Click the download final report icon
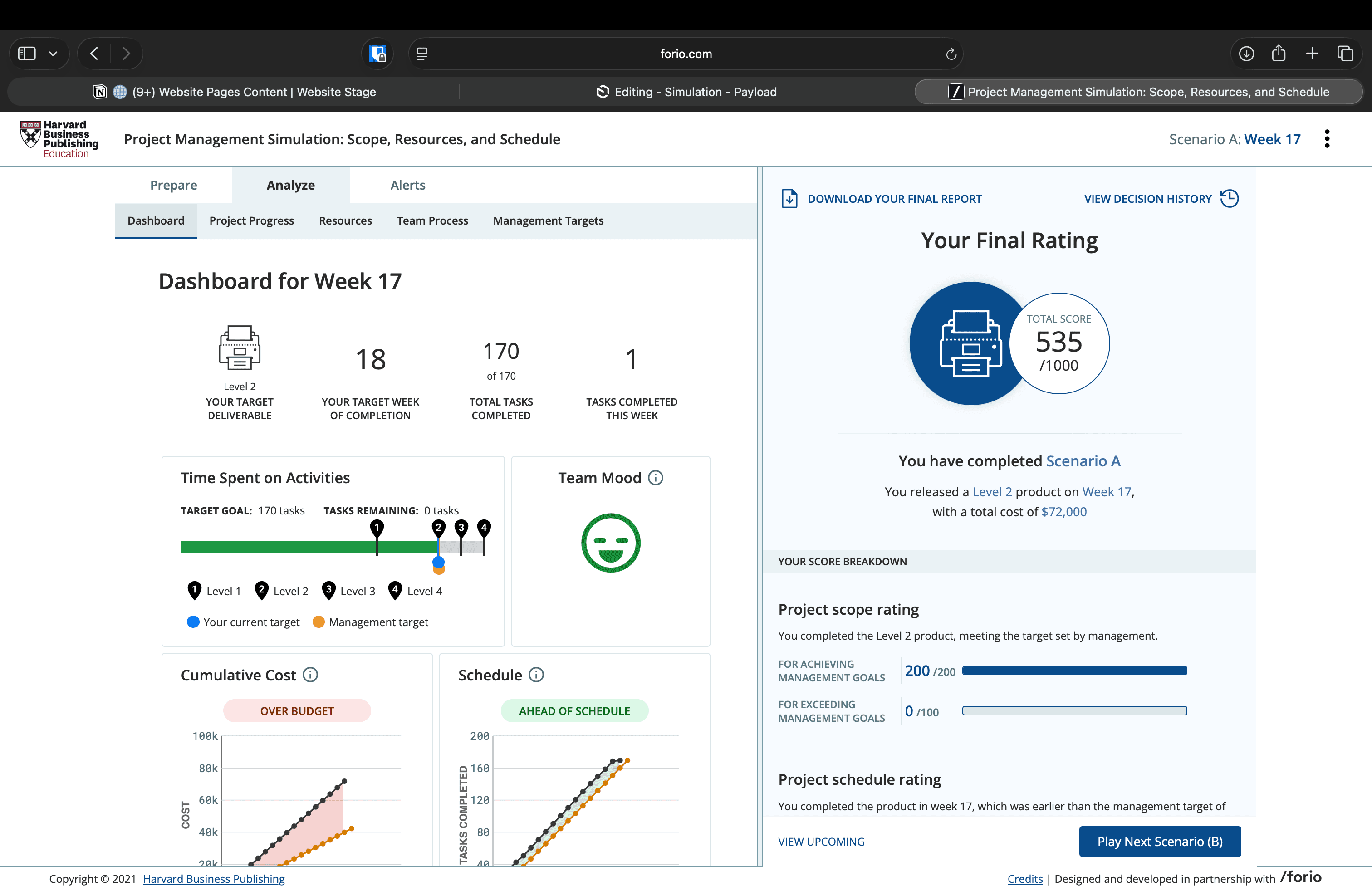 [789, 198]
